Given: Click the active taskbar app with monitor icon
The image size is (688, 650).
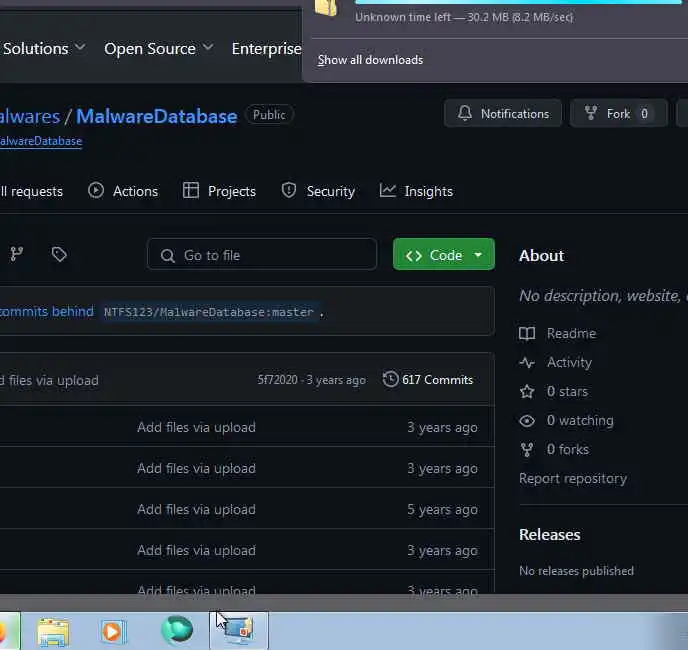Looking at the screenshot, I should pos(239,630).
